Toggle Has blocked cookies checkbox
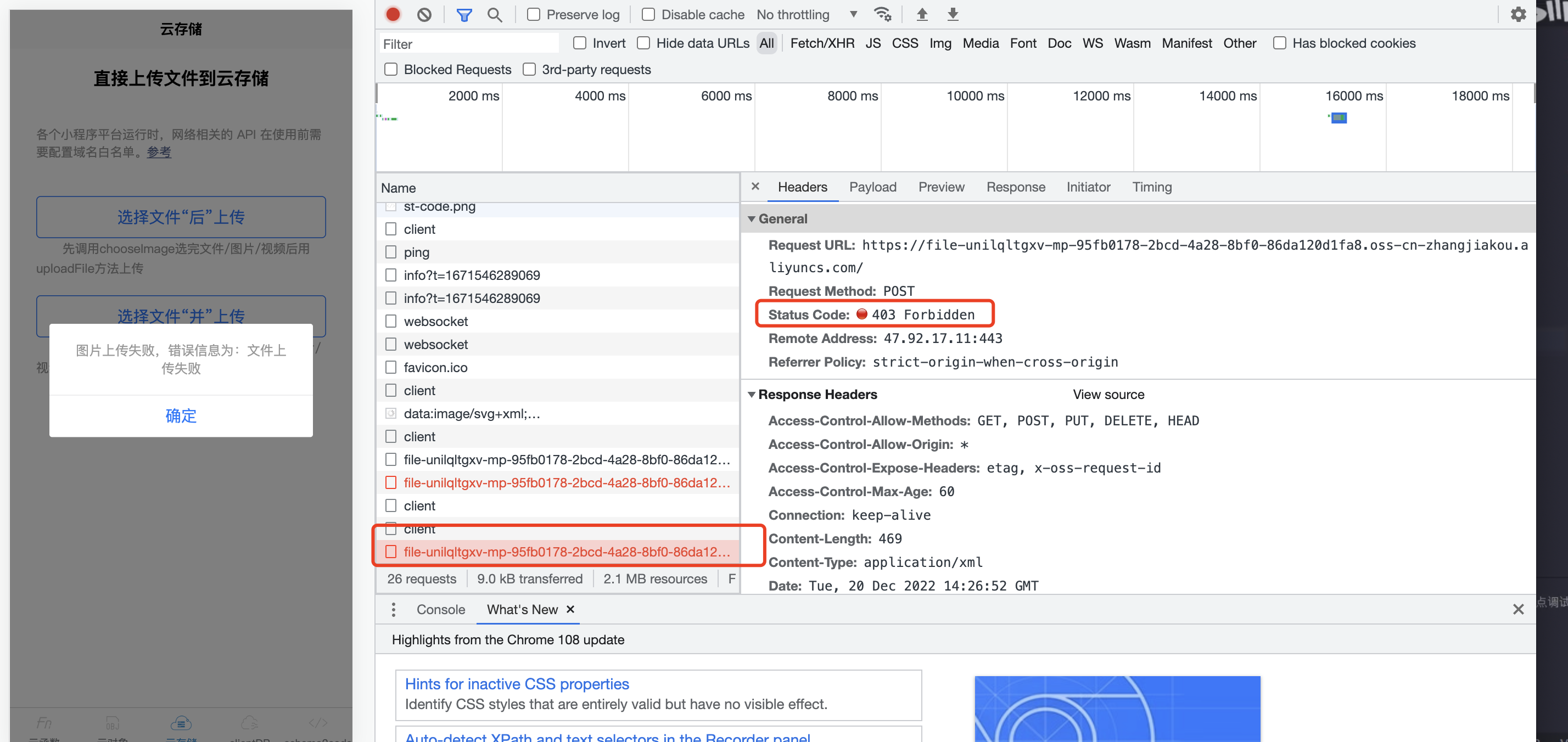Screen dimensions: 1568x742 (1279, 43)
